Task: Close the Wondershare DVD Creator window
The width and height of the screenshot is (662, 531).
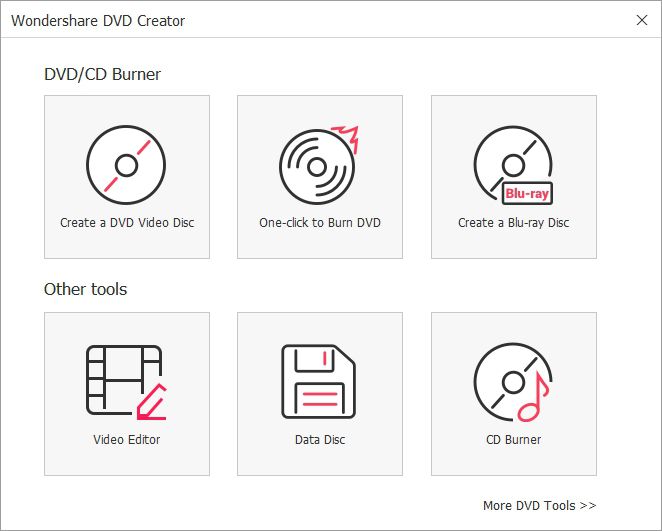Action: (641, 20)
